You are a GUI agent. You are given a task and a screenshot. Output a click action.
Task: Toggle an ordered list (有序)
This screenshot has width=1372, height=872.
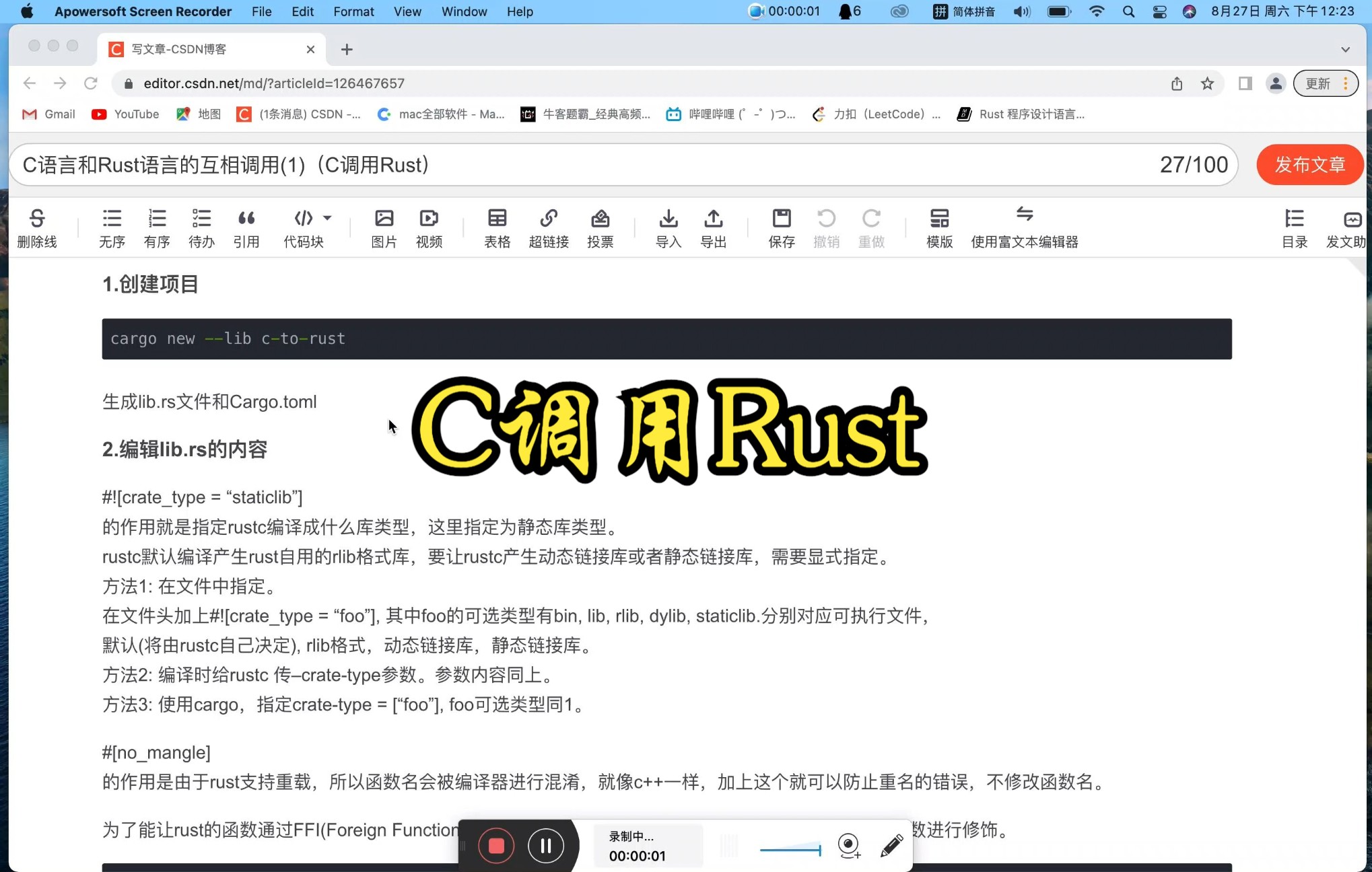click(156, 227)
